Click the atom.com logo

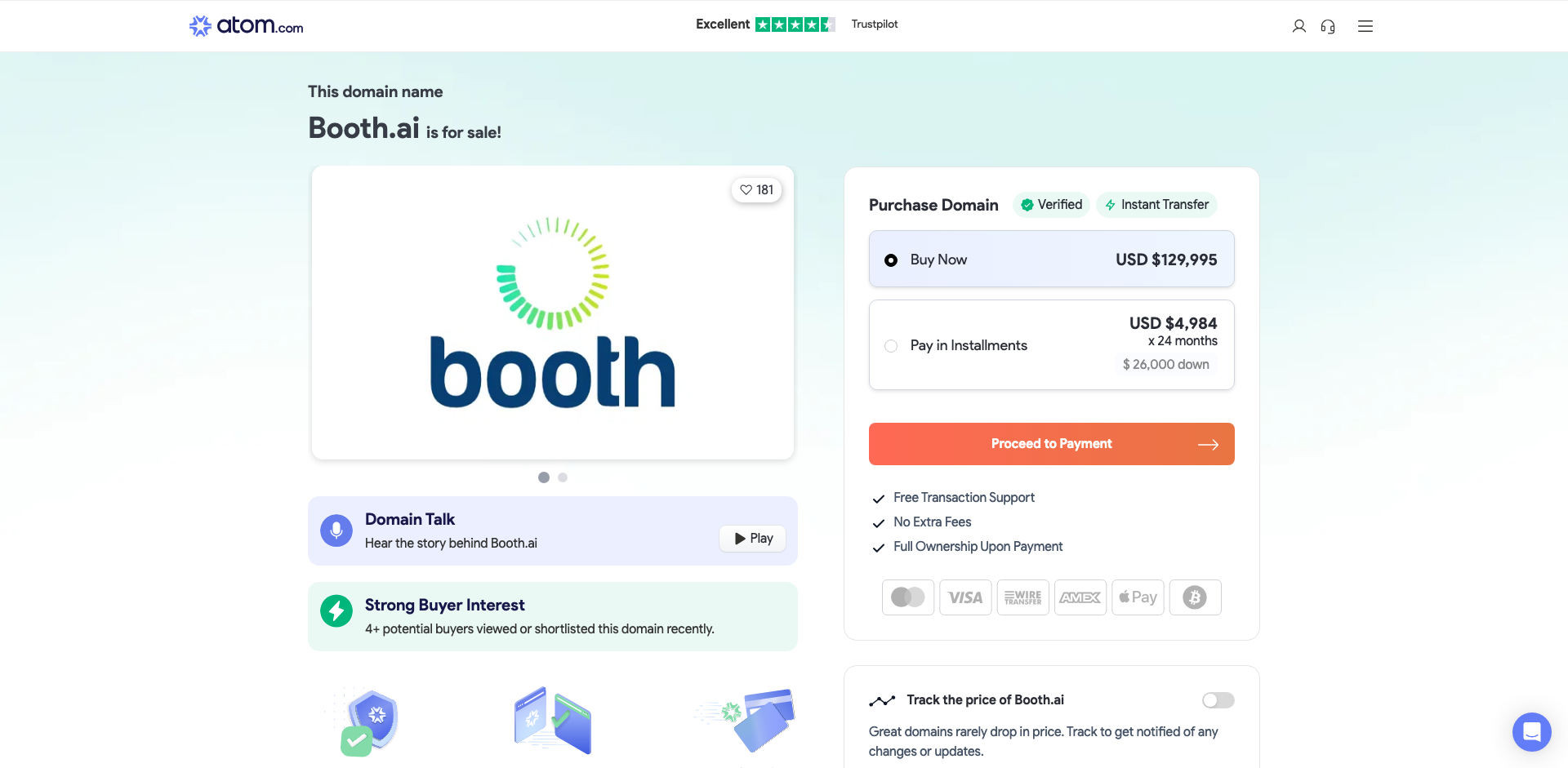pos(245,25)
